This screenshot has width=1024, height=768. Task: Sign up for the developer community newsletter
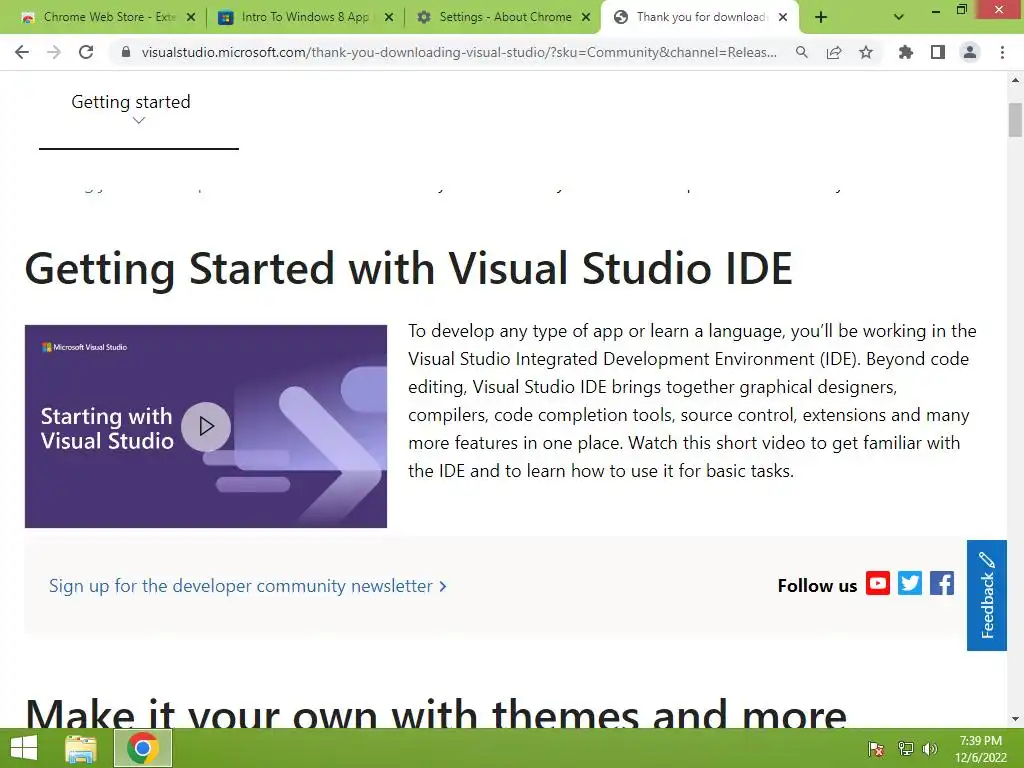point(248,586)
